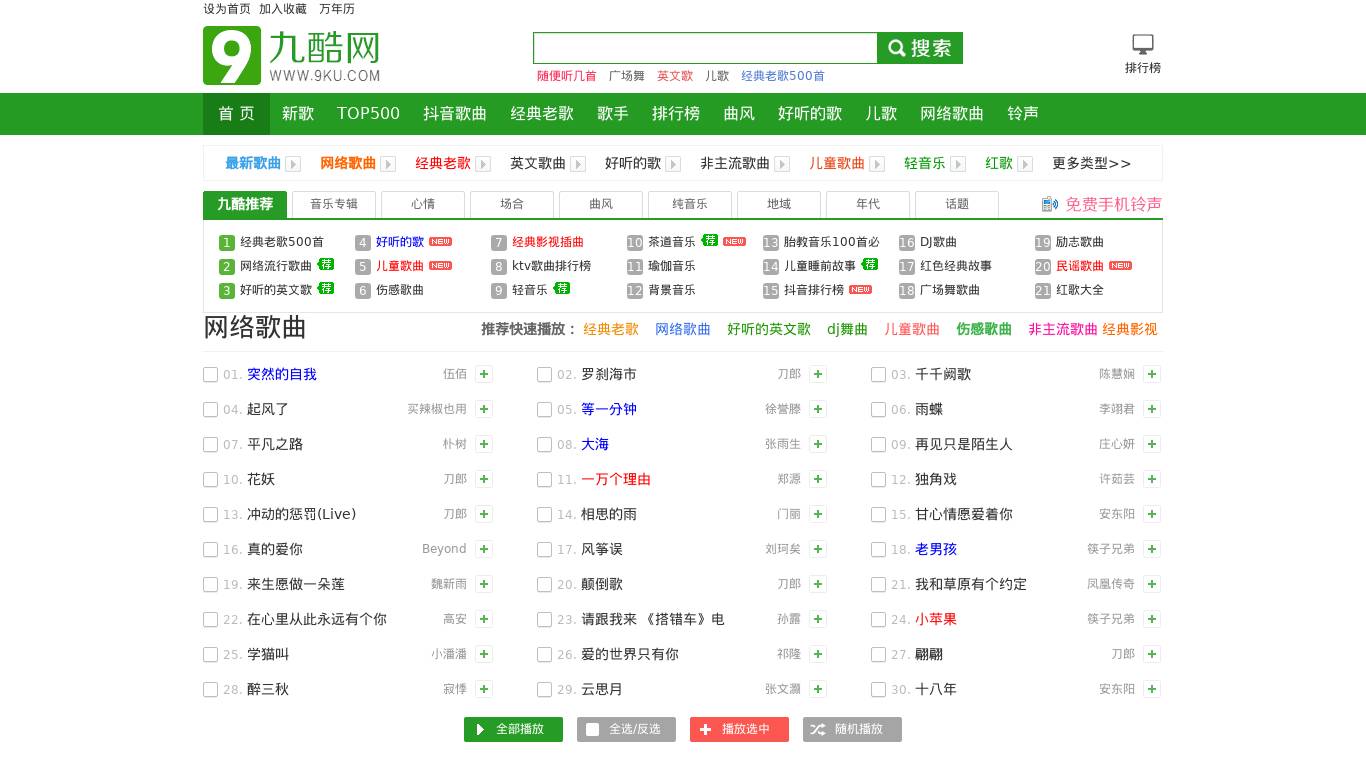Expand the arrow next to 儿童歌曲
1366x768 pixels.
(877, 163)
